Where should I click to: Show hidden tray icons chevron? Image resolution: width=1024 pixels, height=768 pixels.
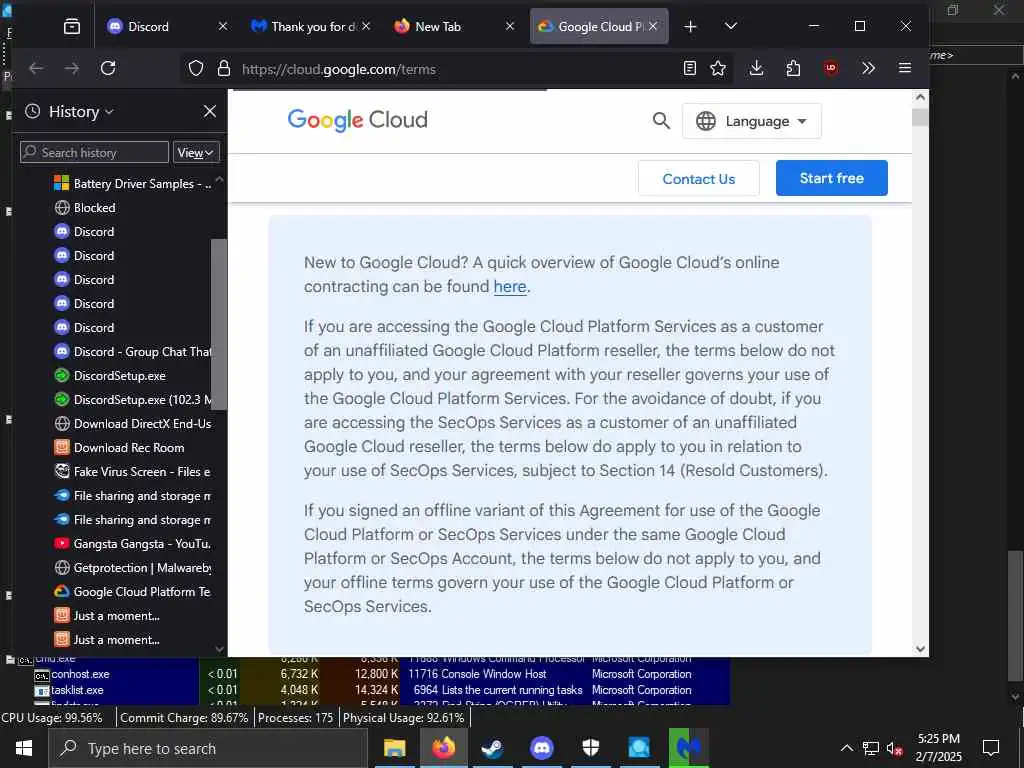(846, 748)
